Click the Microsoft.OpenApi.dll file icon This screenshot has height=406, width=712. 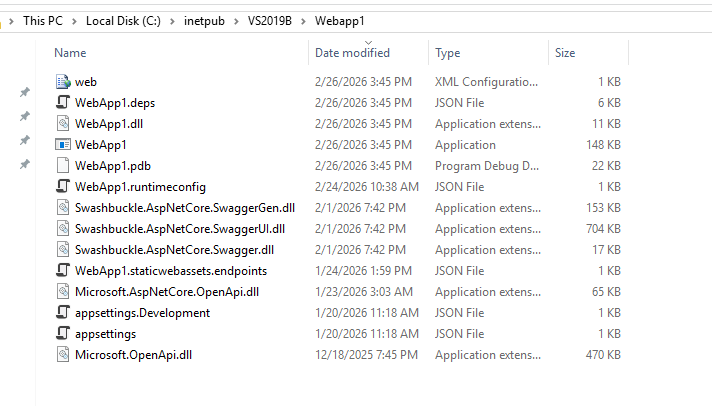(x=63, y=355)
